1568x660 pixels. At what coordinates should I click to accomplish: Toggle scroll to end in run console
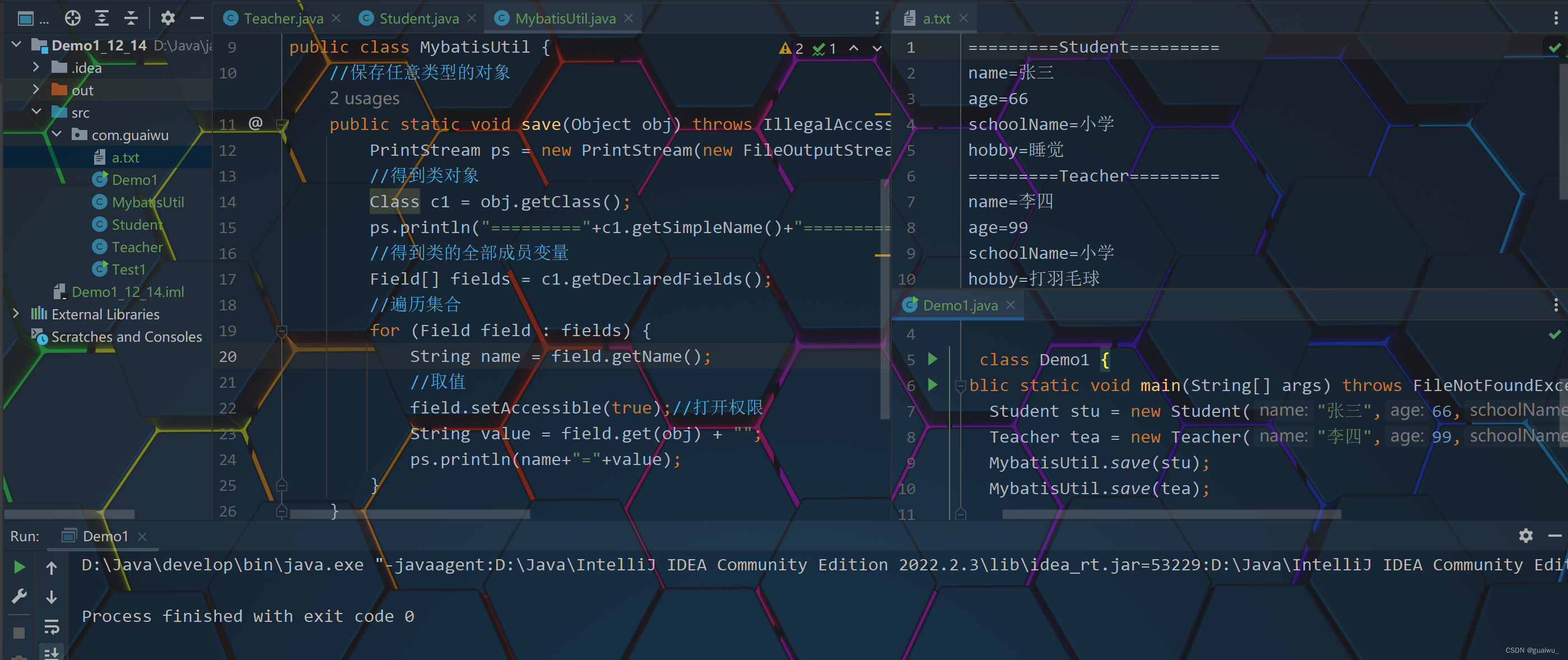(52, 653)
